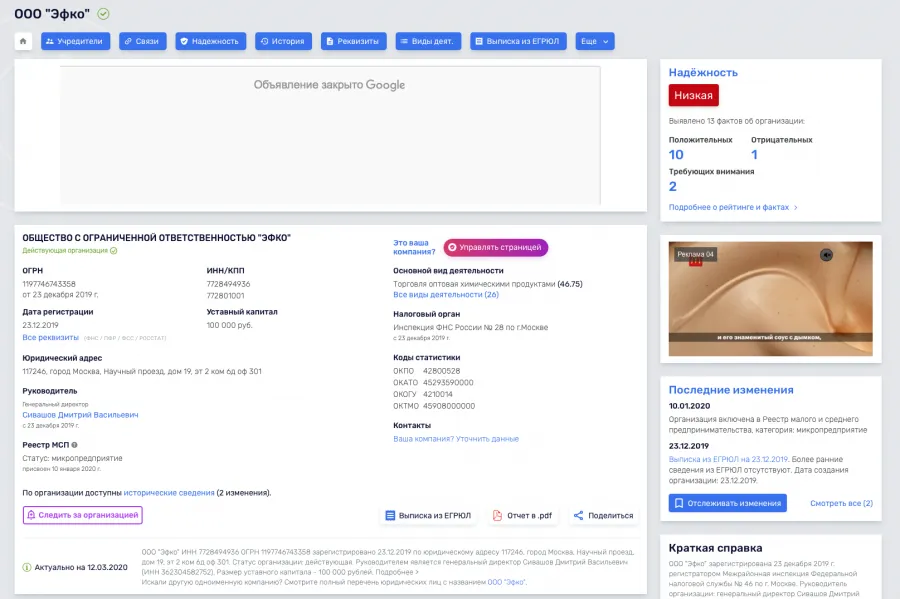Click the people icon in Учредители tab

pyautogui.click(x=50, y=41)
